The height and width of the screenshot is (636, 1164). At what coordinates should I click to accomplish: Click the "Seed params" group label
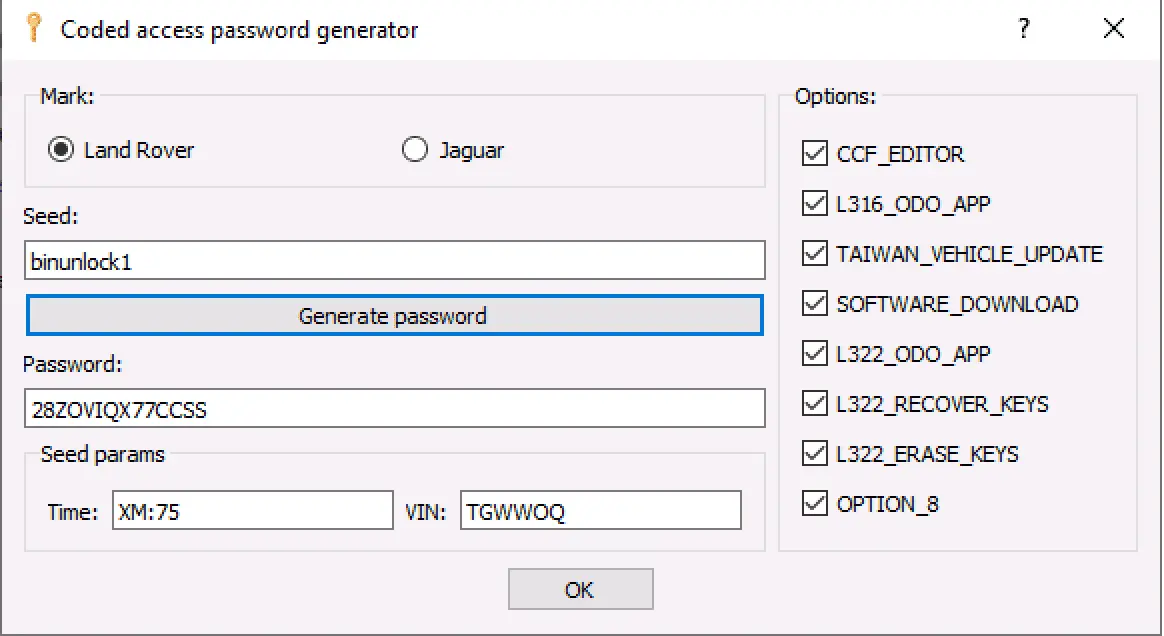(x=102, y=454)
